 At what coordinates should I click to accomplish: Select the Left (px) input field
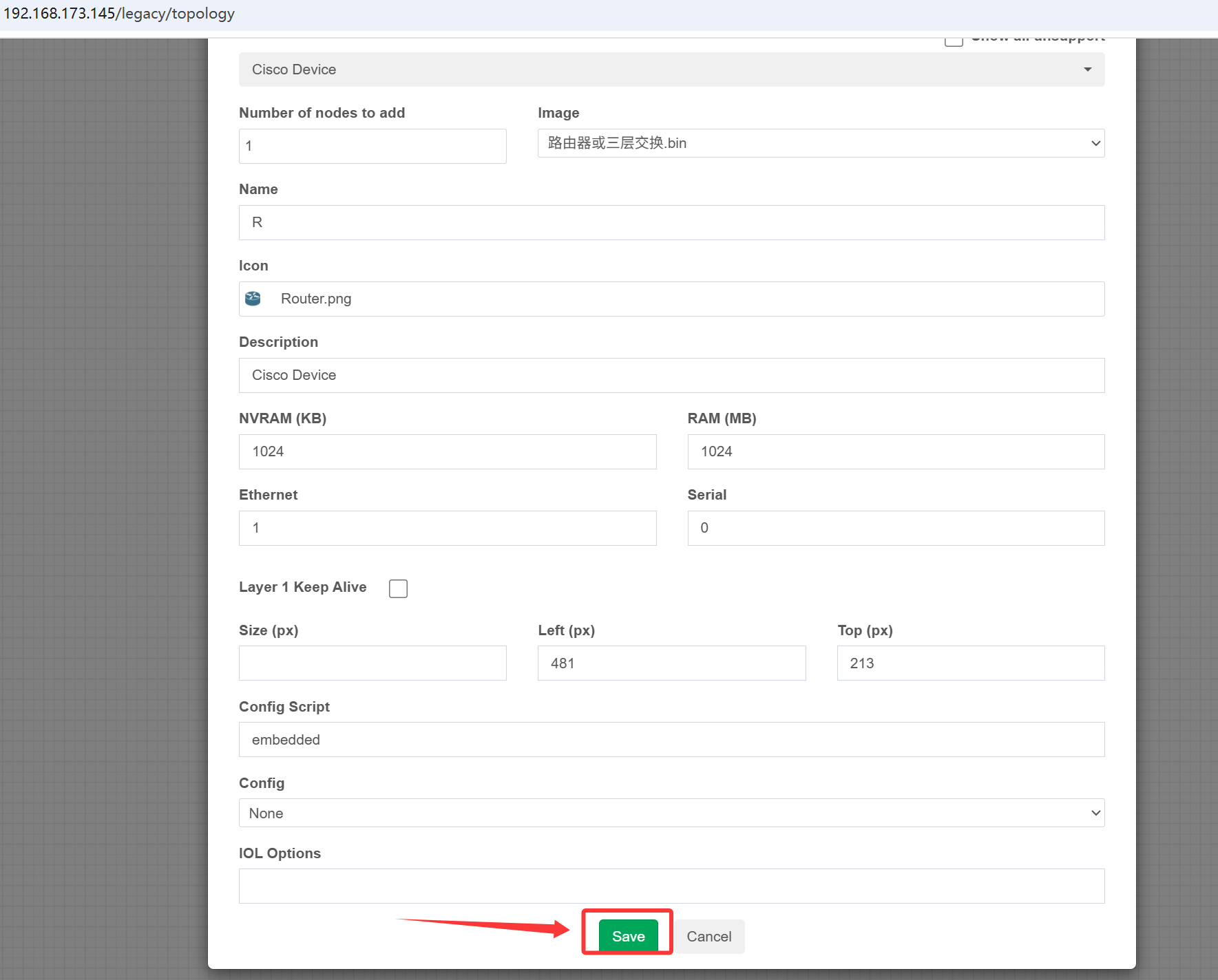click(671, 663)
